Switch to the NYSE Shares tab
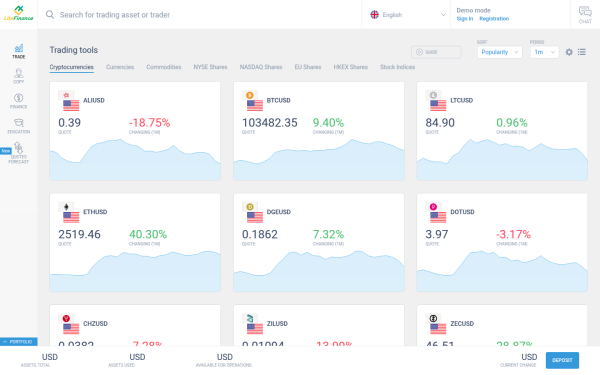Viewport: 600px width, 375px height. click(x=210, y=67)
